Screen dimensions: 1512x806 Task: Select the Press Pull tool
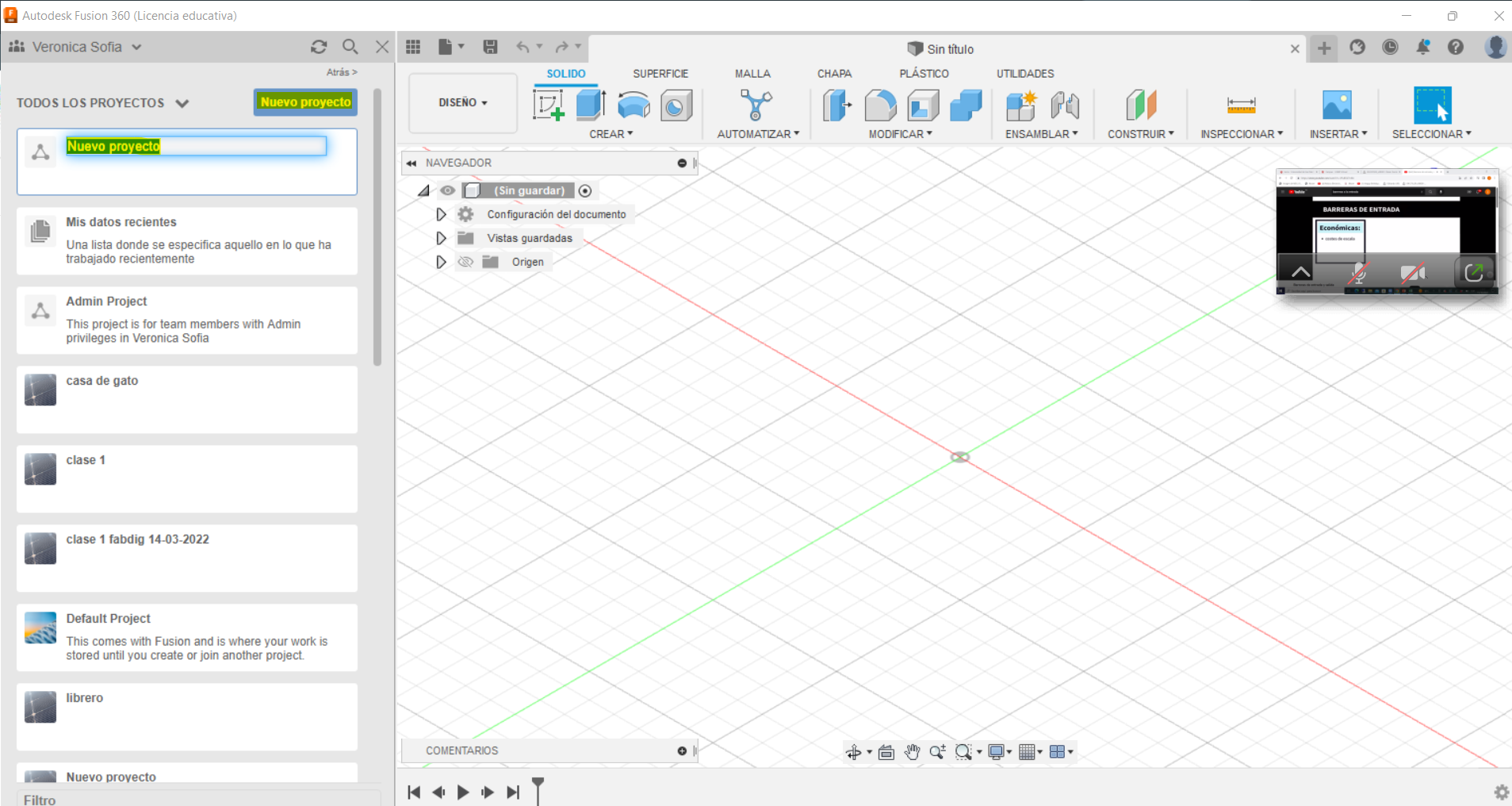tap(836, 105)
